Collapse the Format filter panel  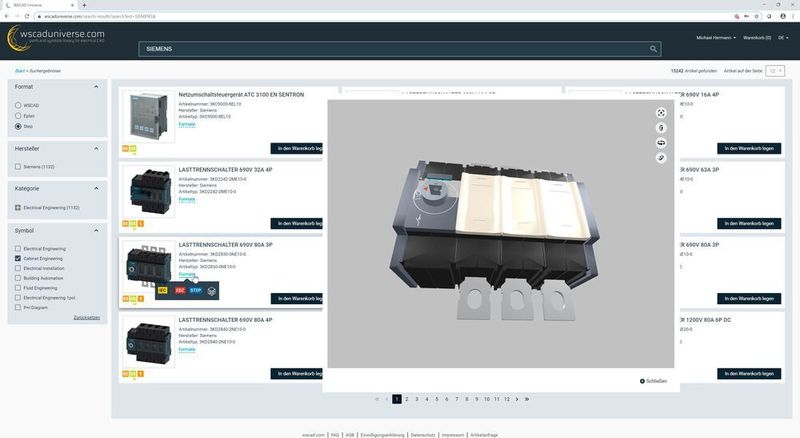click(x=96, y=87)
